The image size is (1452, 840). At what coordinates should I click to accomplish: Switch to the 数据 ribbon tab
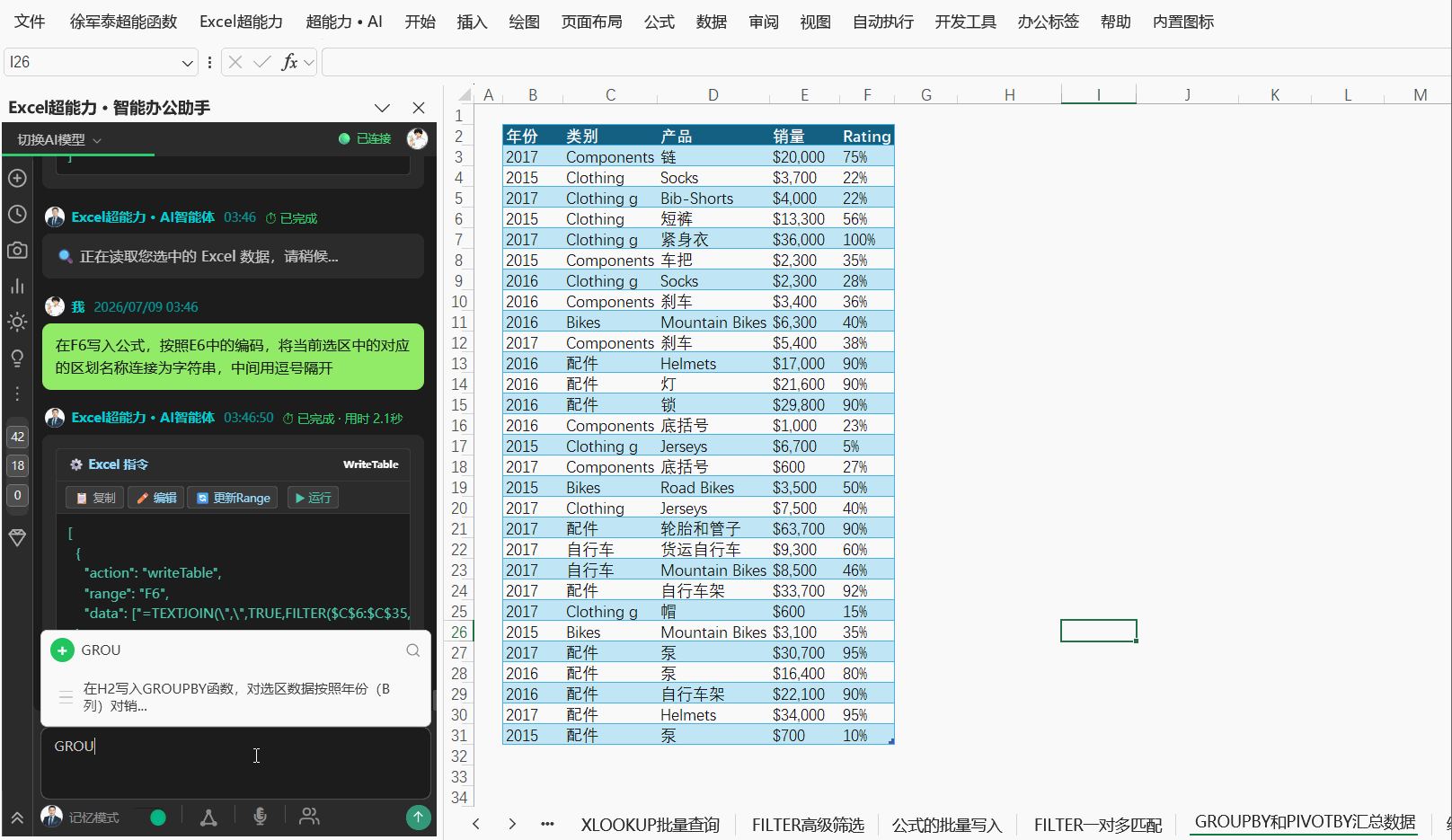pos(711,22)
